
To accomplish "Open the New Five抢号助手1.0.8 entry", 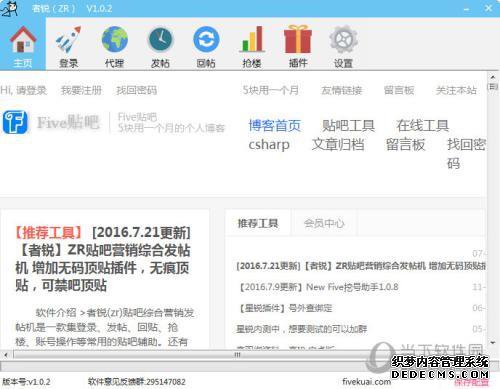I will [319, 287].
